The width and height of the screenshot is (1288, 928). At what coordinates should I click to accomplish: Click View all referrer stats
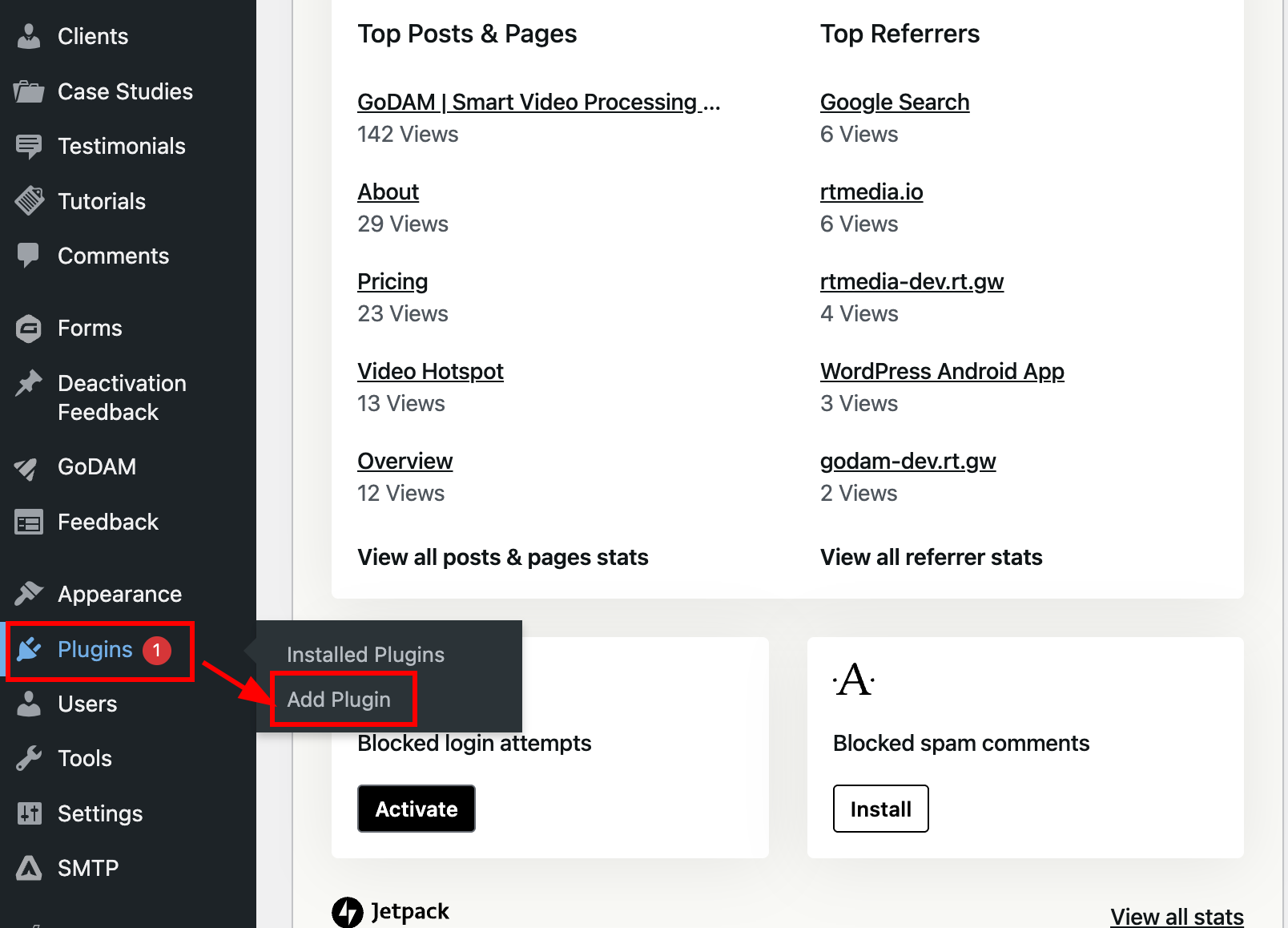931,557
